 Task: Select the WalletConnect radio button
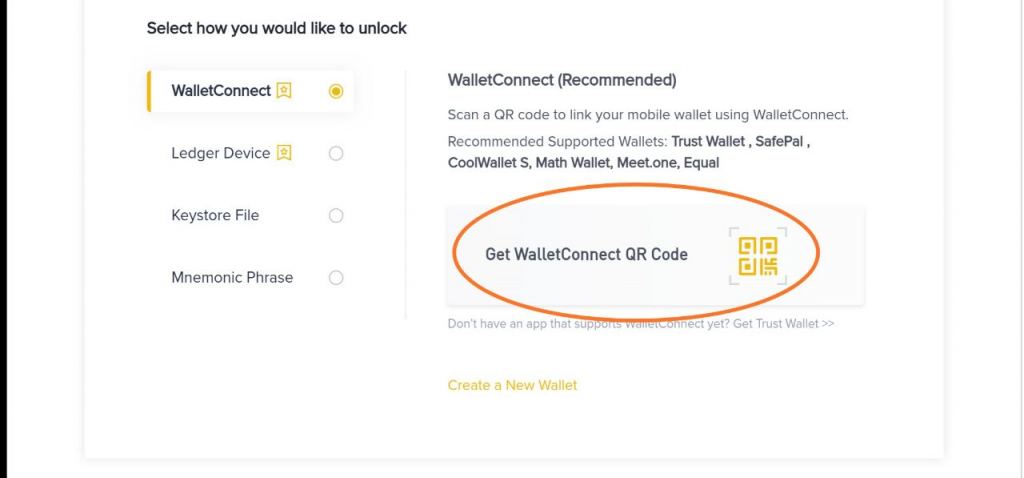(x=336, y=91)
